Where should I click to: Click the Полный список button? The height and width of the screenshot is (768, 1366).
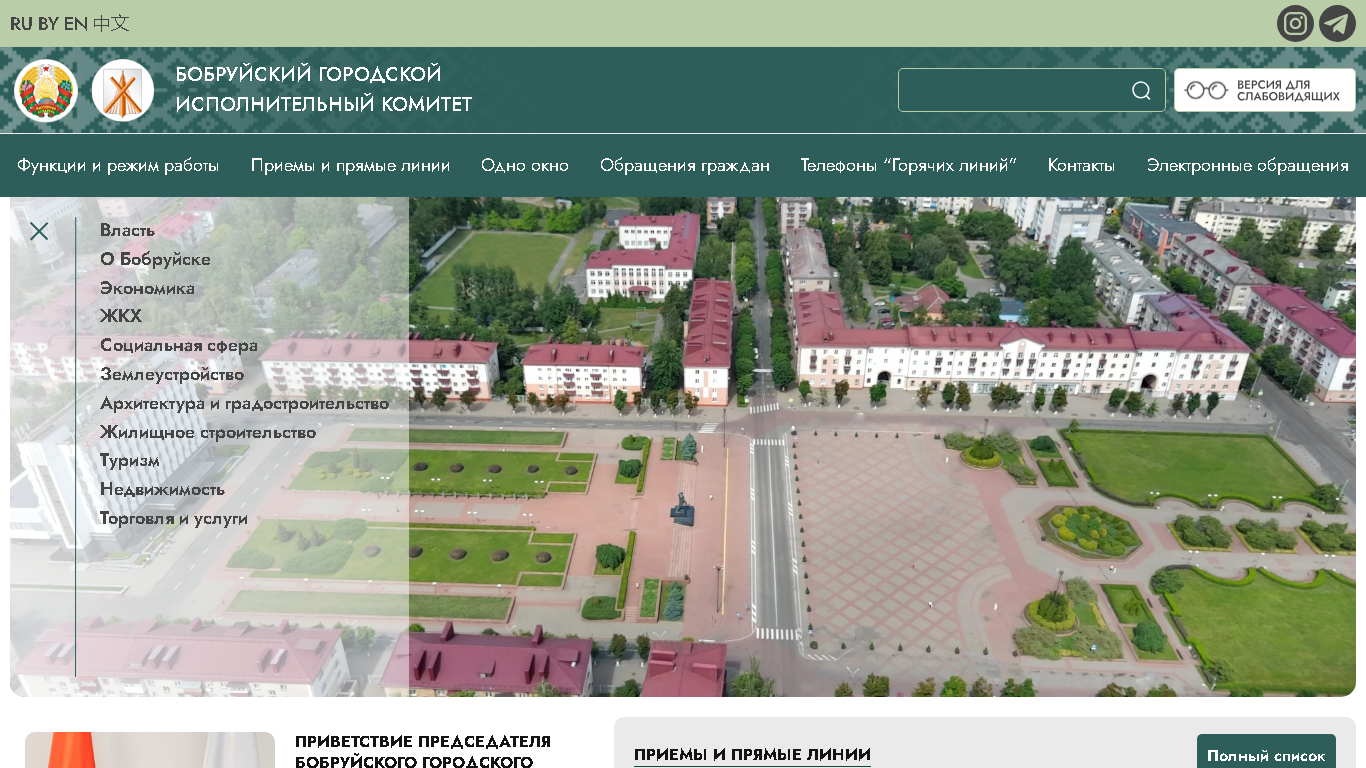click(1266, 756)
